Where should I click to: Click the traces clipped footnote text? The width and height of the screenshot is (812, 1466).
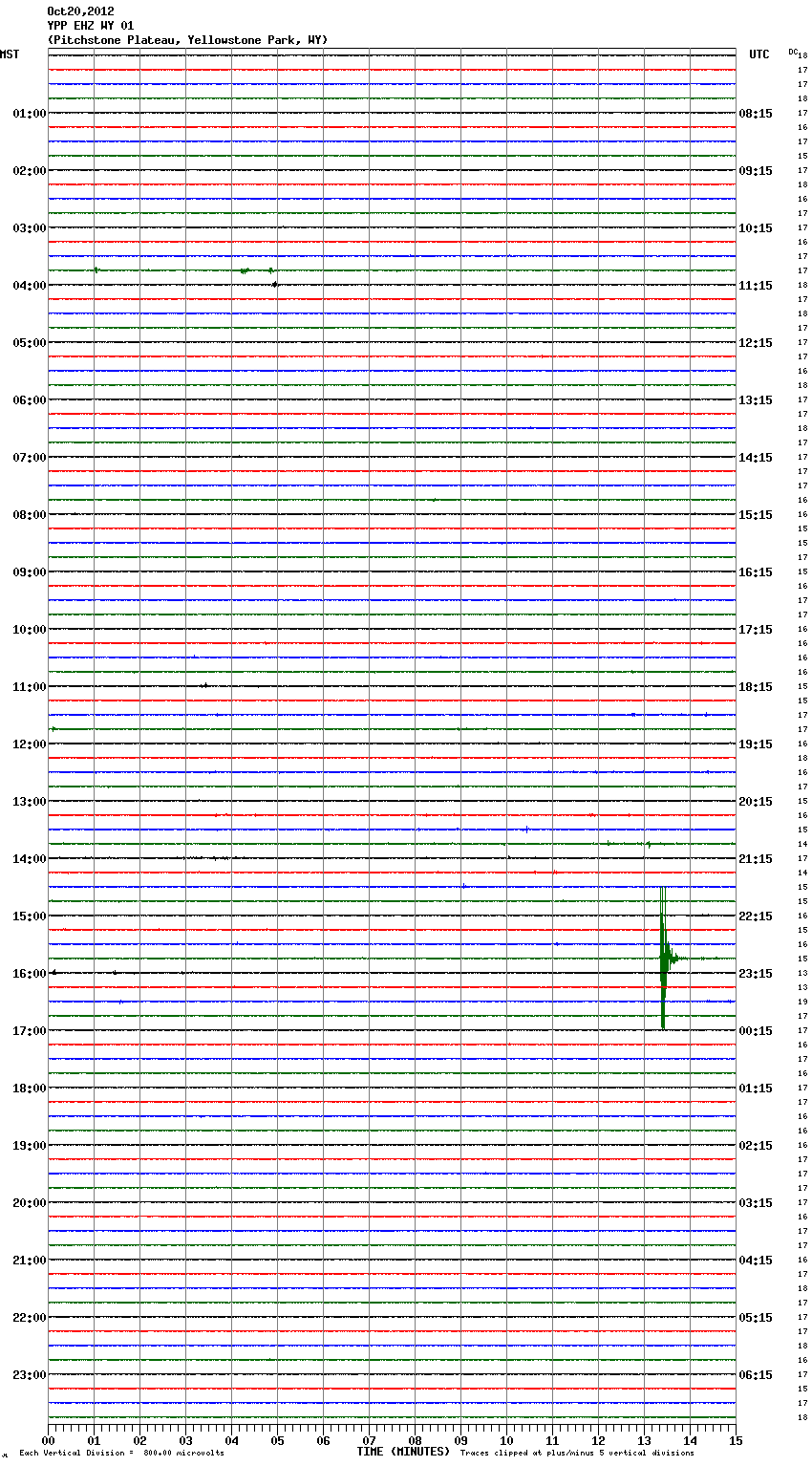[577, 1454]
